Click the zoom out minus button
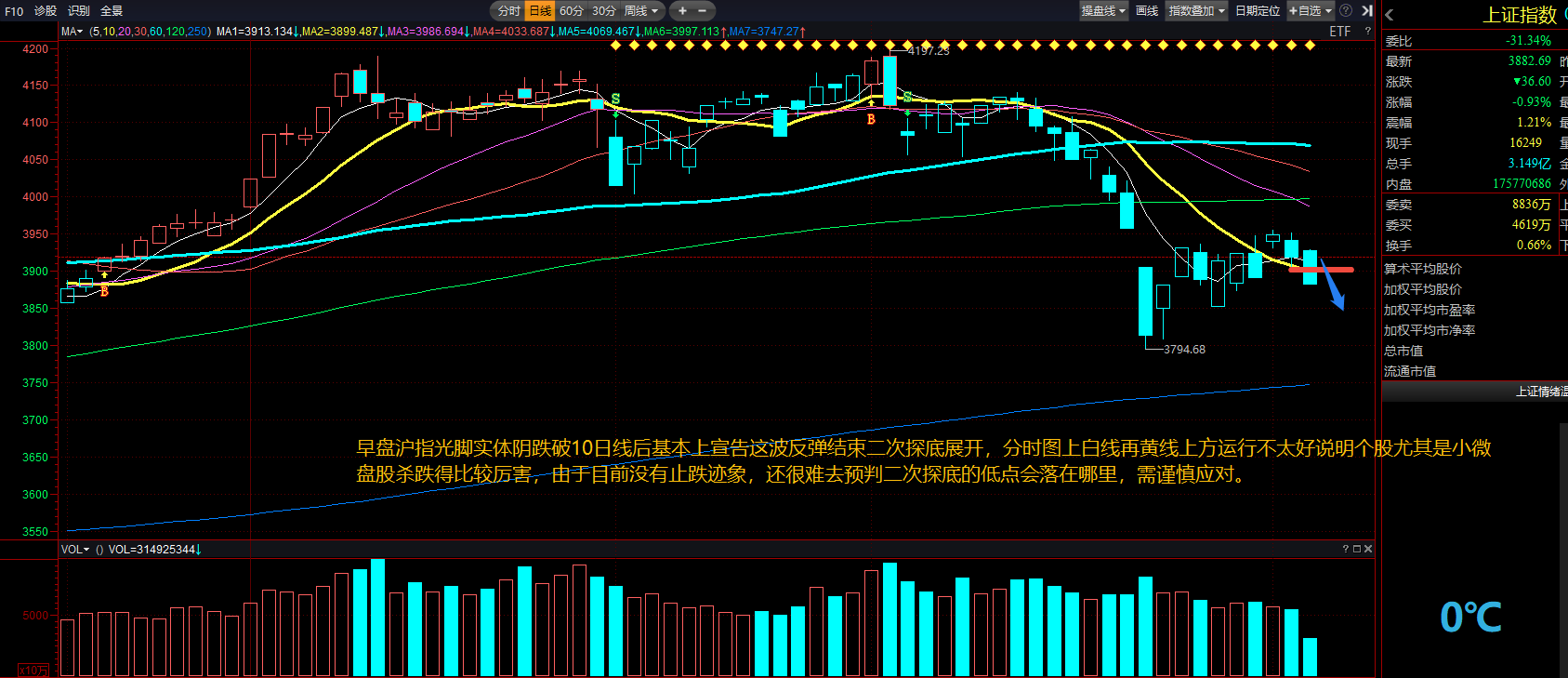The image size is (1568, 678). click(x=702, y=11)
